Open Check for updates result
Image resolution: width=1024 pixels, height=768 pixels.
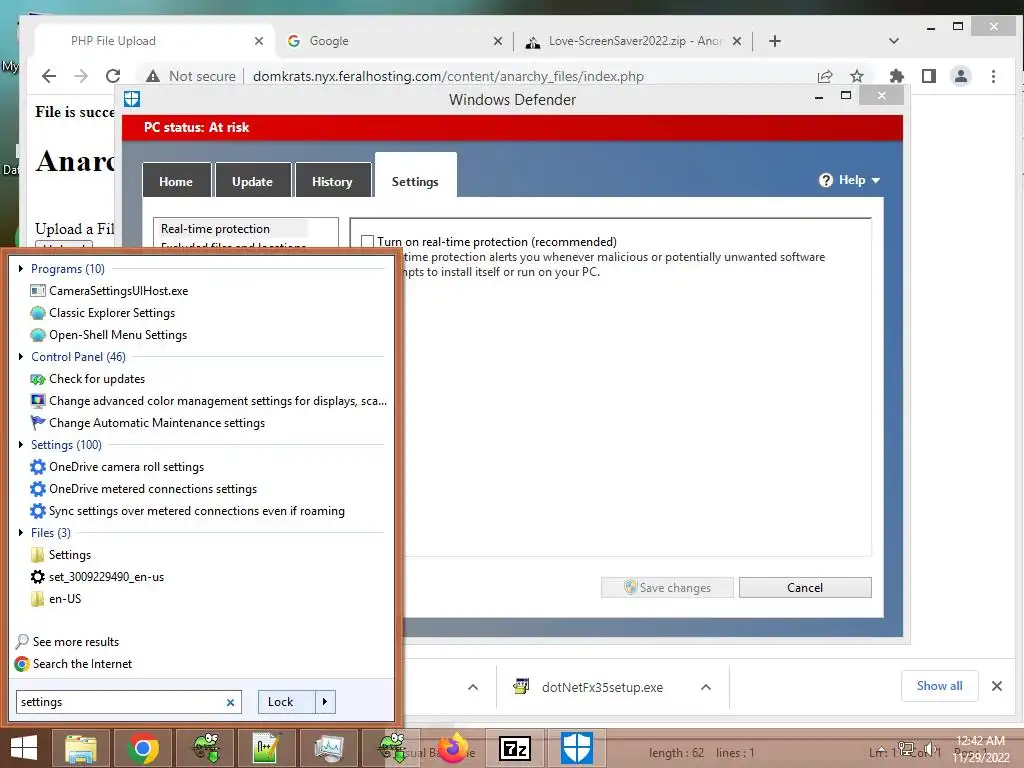coord(97,379)
